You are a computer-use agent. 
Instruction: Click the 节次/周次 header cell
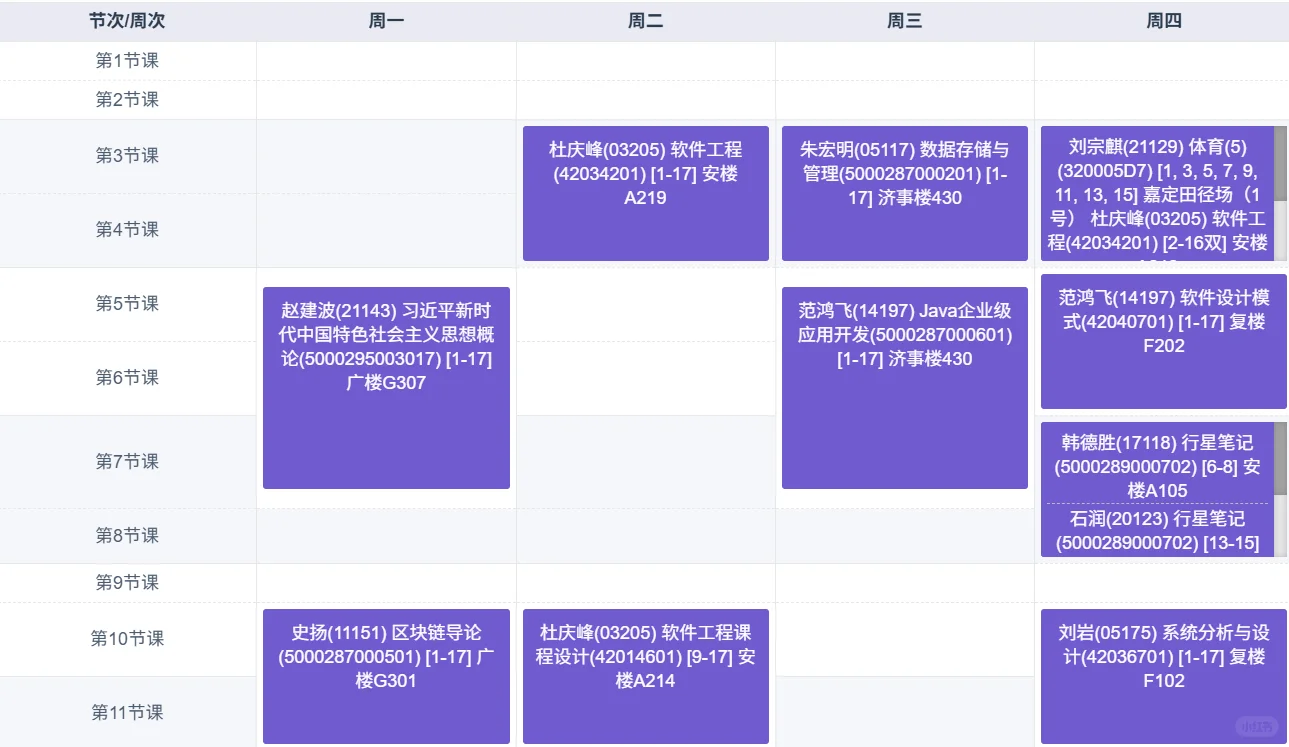[x=128, y=20]
